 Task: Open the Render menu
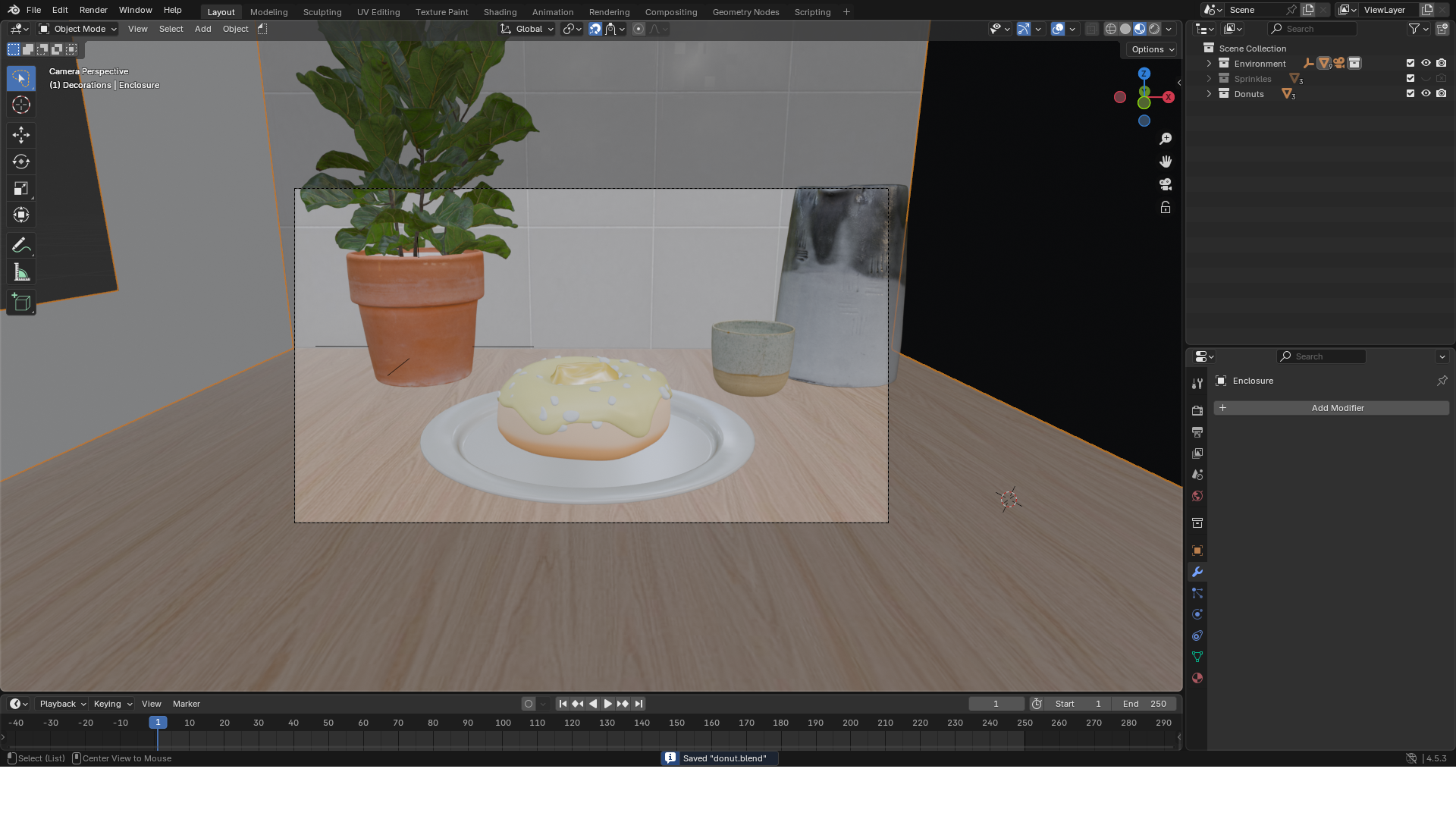click(93, 10)
